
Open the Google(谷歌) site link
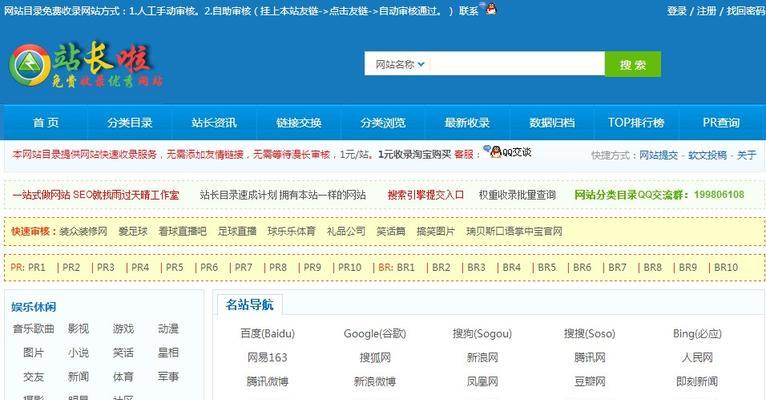[375, 334]
